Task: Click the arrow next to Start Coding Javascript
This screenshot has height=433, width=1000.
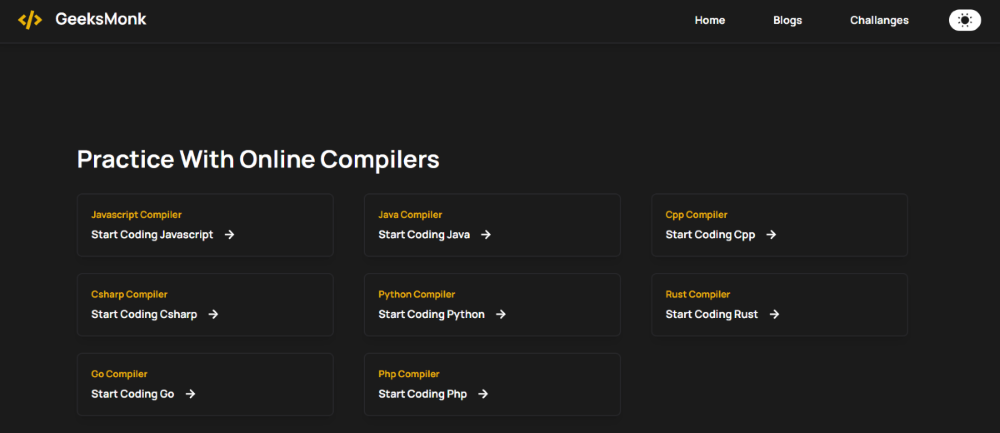Action: point(230,235)
